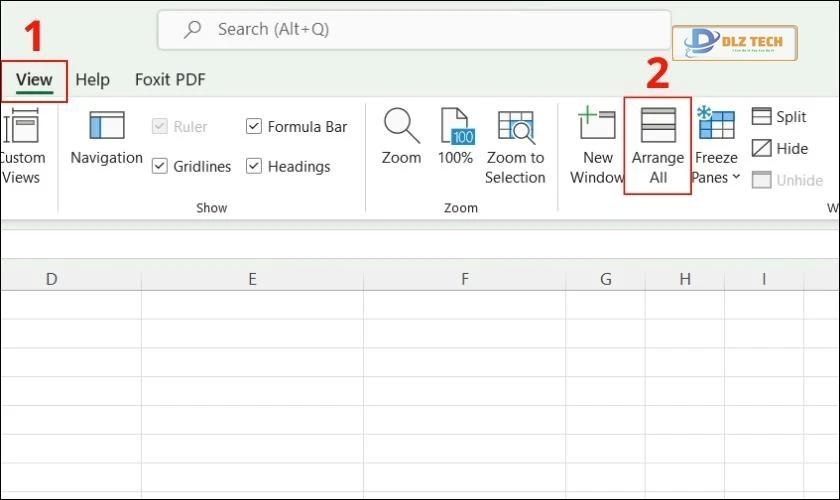
Task: Click into the Search (Alt+Q) box
Action: coord(414,29)
